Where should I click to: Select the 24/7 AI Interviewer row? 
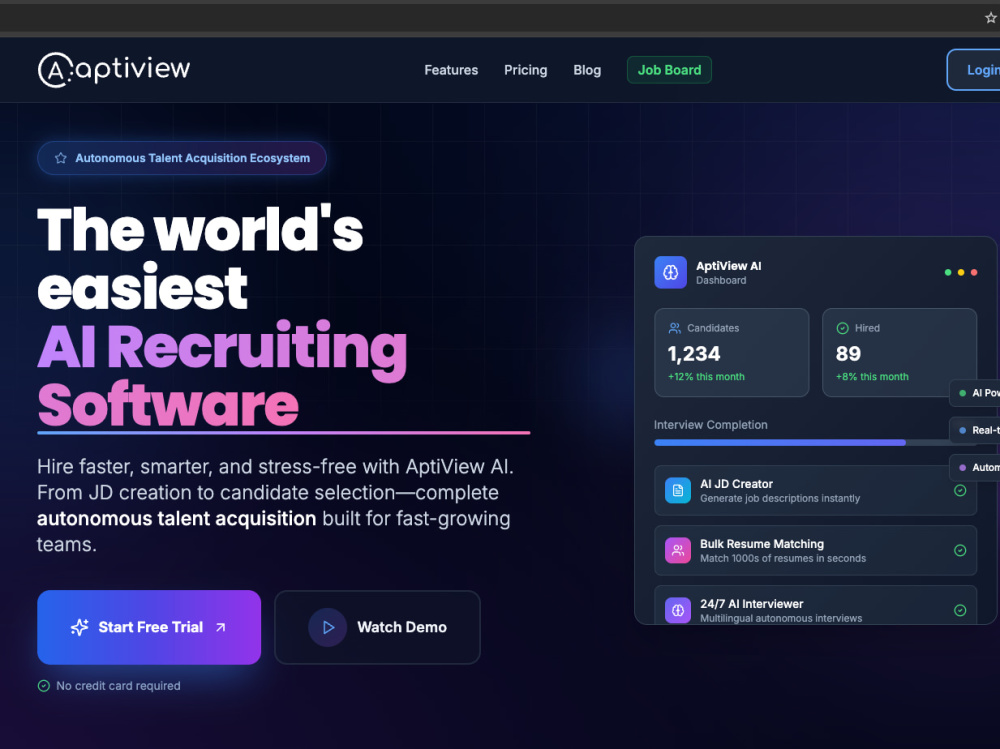point(815,605)
